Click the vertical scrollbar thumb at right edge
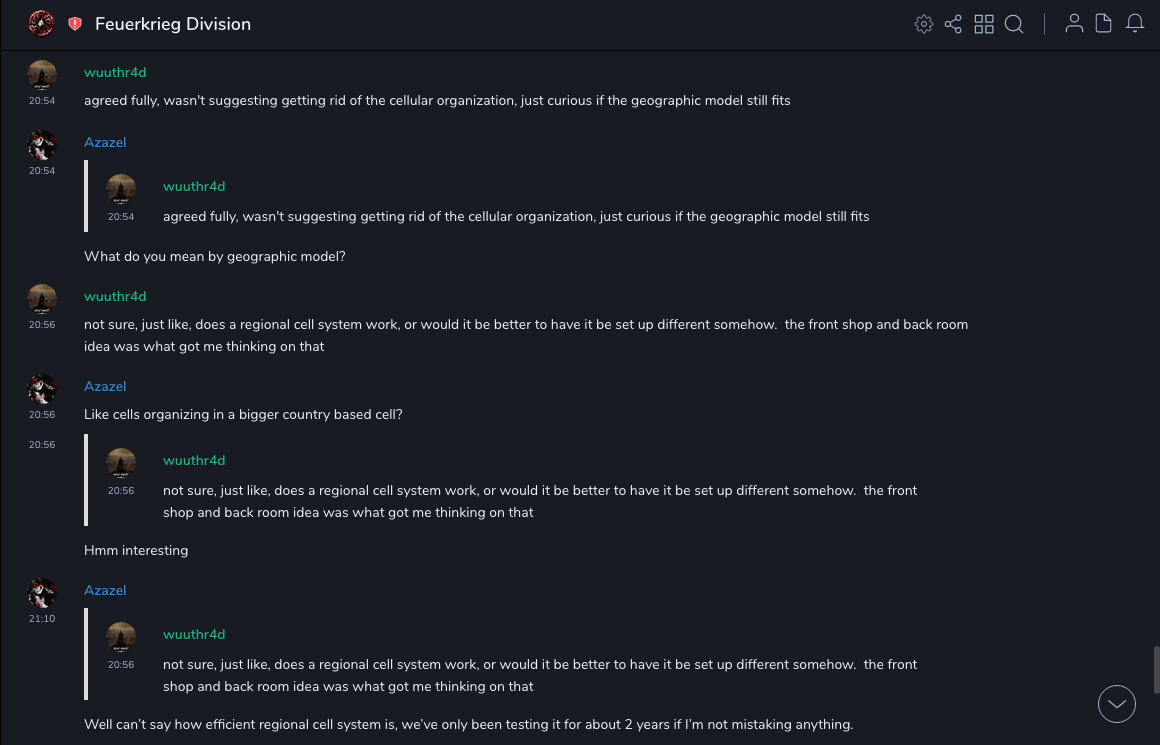Viewport: 1160px width, 745px height. 1156,670
